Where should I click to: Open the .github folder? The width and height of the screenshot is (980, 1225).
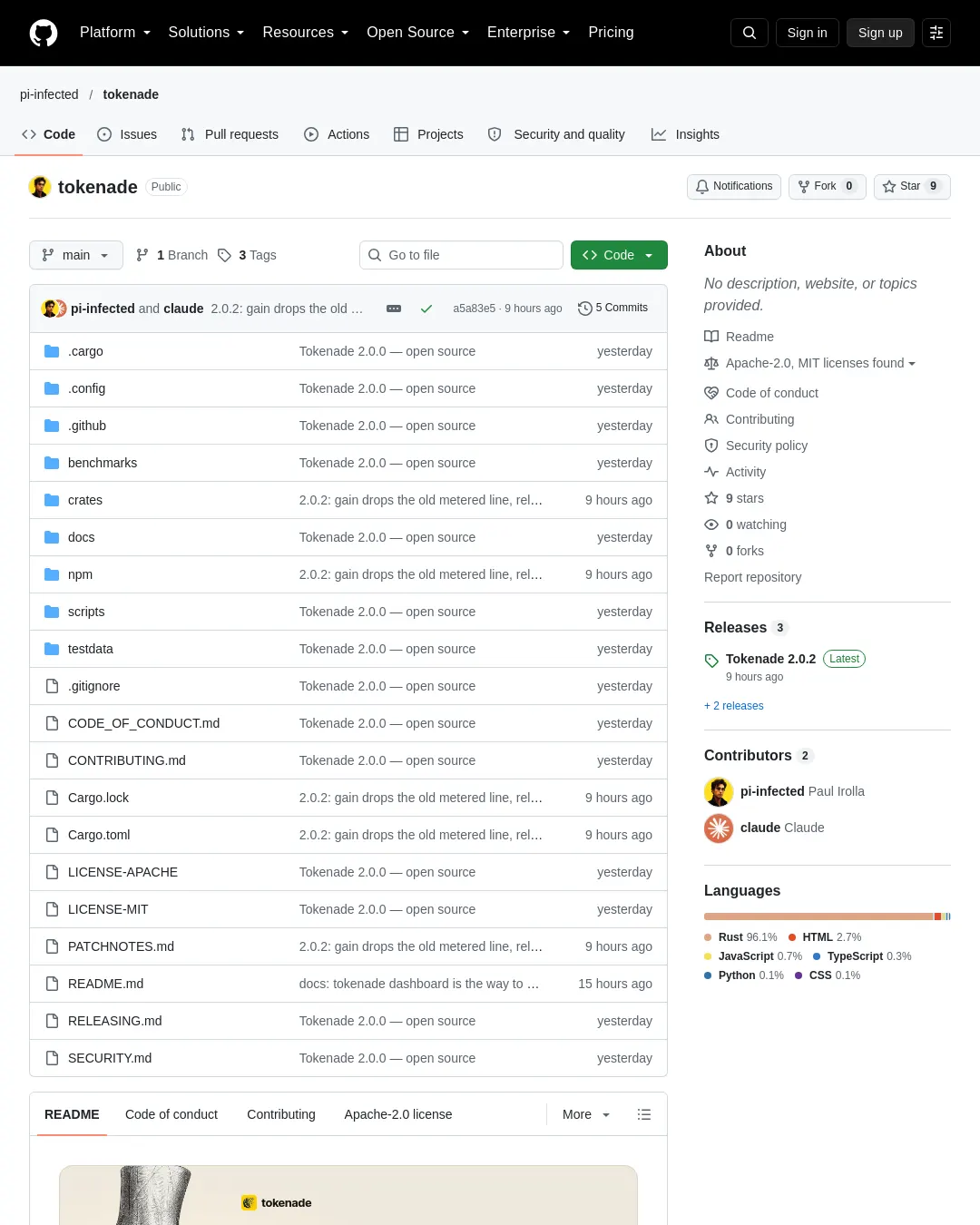click(x=87, y=426)
